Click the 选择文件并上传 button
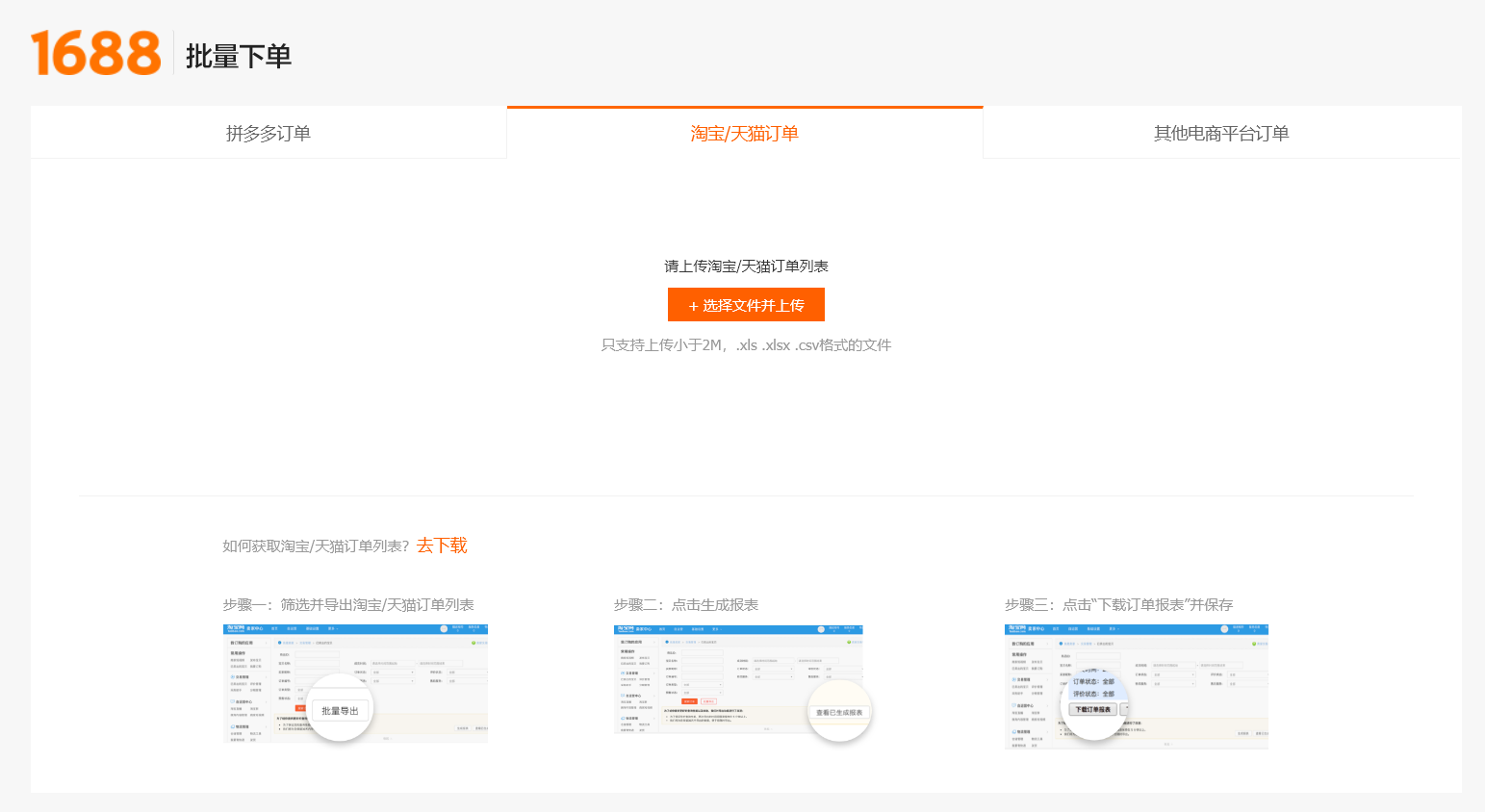The height and width of the screenshot is (812, 1485). click(x=746, y=305)
